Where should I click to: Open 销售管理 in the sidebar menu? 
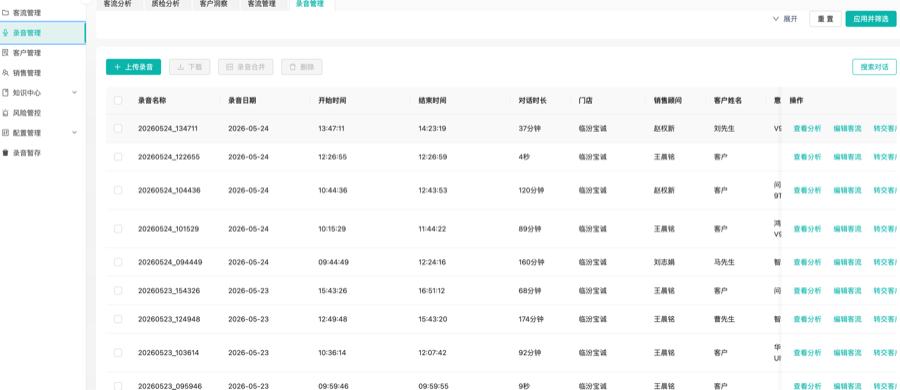27,73
